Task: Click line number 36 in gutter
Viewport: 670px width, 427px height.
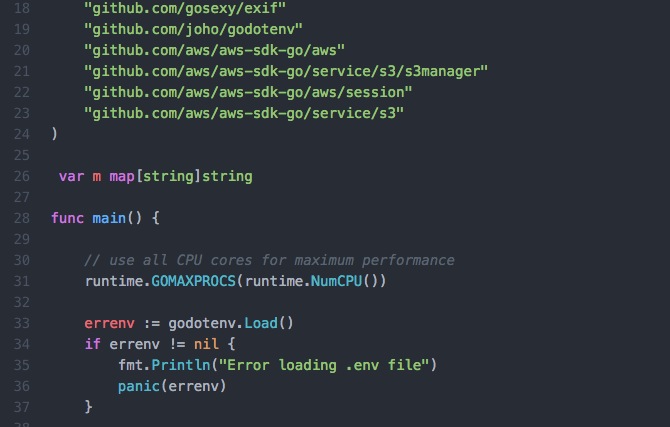Action: click(22, 386)
